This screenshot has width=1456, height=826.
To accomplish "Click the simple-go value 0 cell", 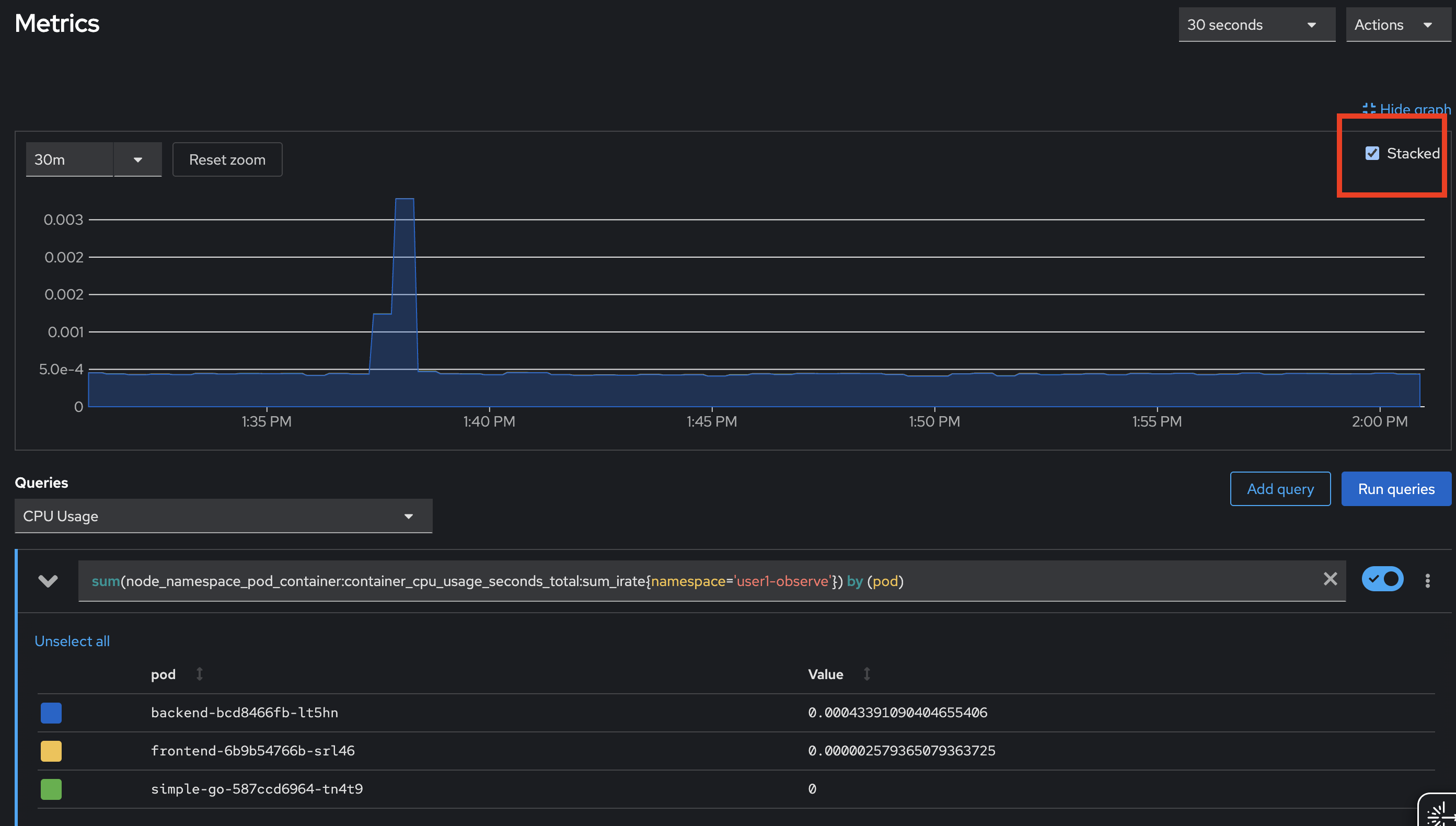I will pyautogui.click(x=812, y=788).
